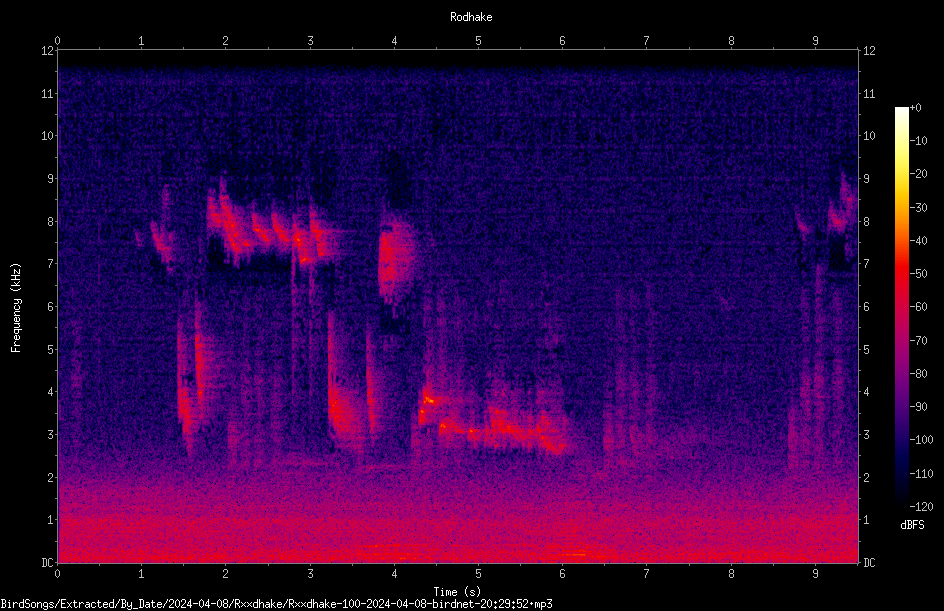
Task: Click the 5 second mark on bottom axis
Action: (x=478, y=574)
